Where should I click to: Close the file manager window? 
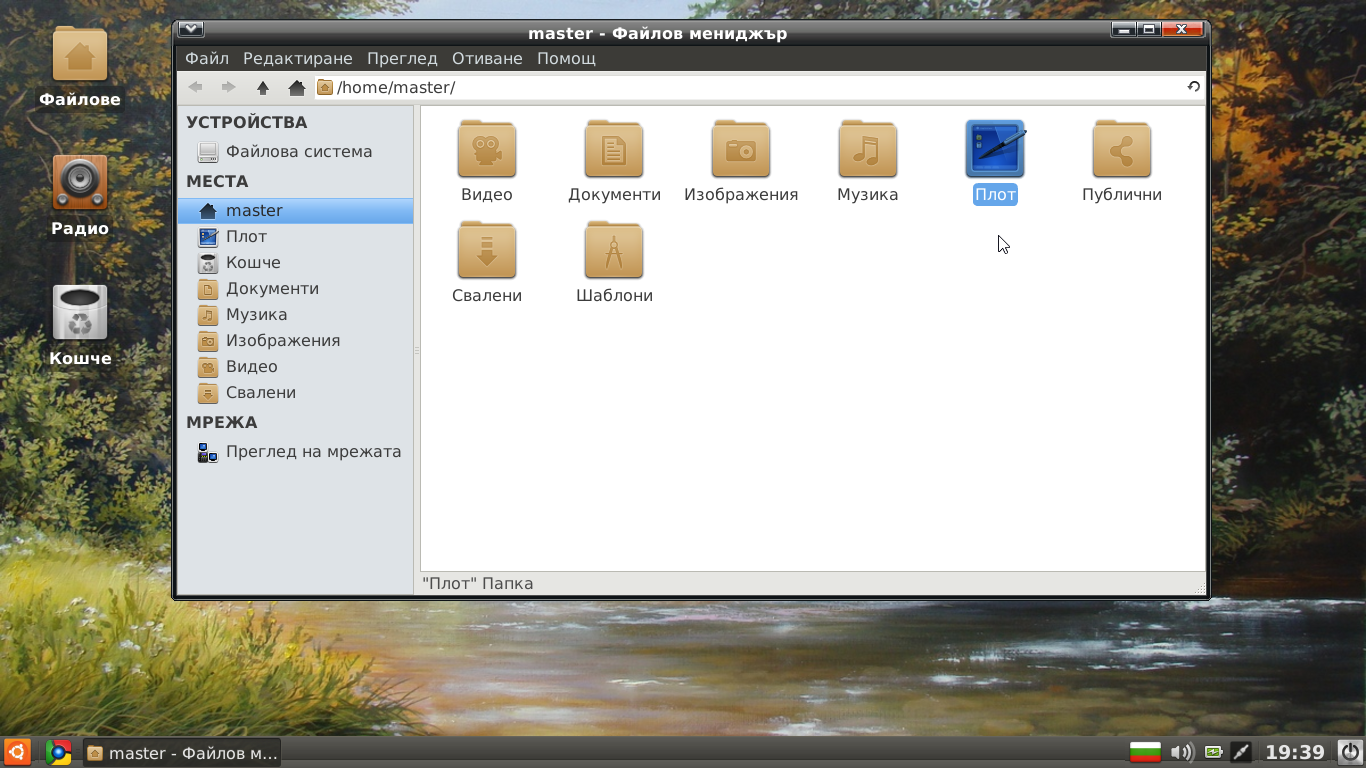pyautogui.click(x=1182, y=30)
